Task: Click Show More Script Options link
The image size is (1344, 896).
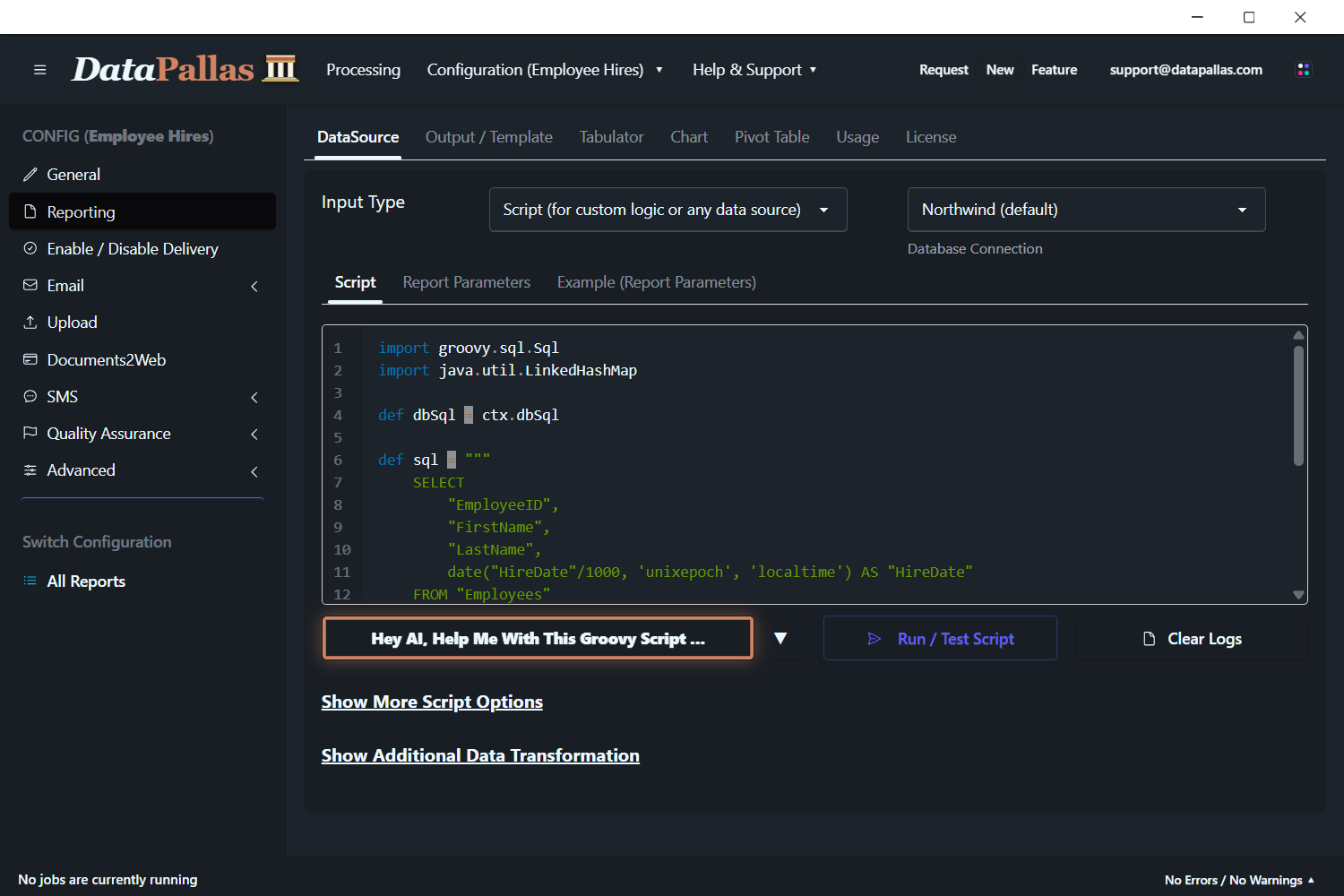Action: 432,702
